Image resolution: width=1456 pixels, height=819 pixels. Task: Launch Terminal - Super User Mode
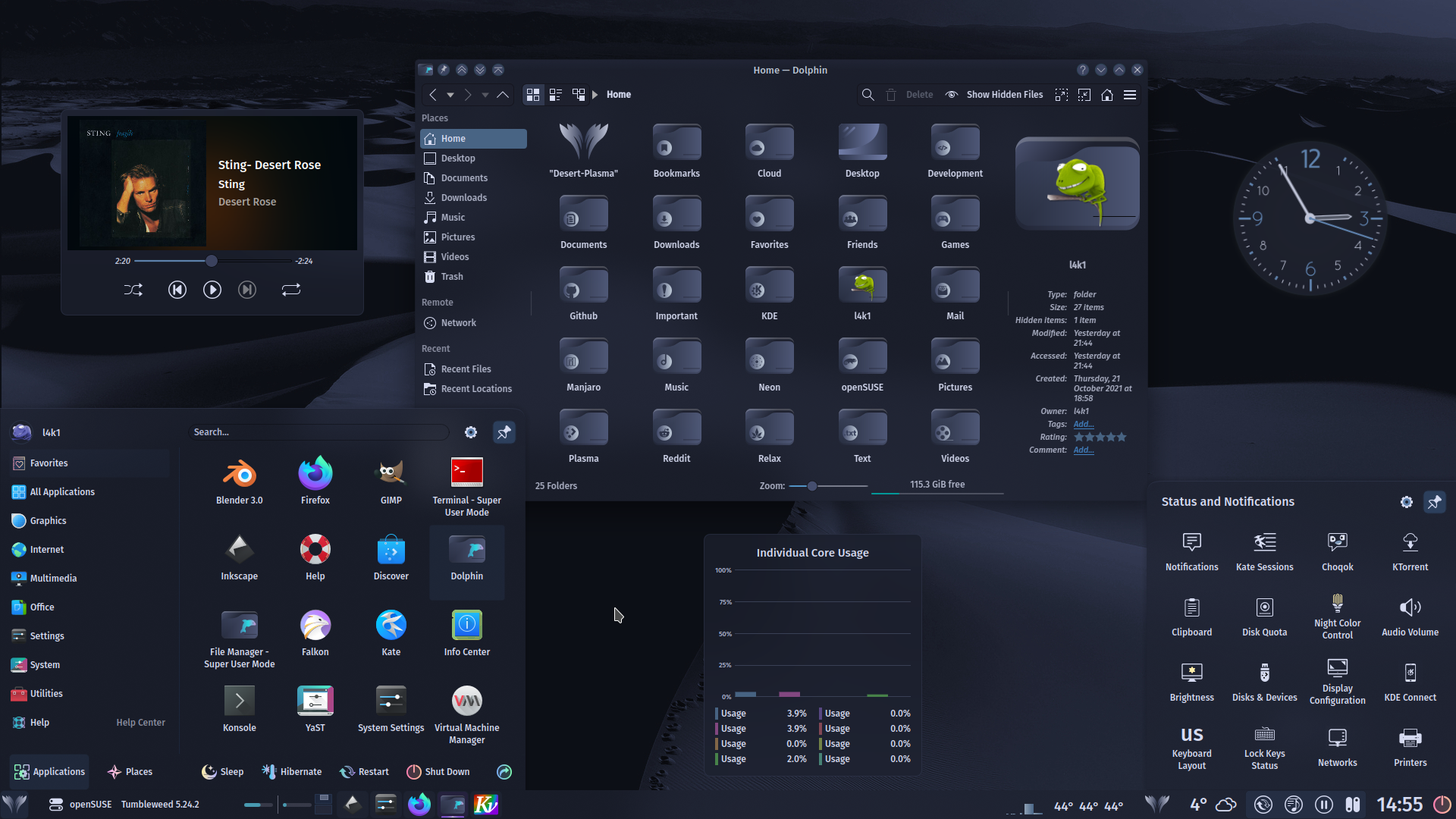pyautogui.click(x=466, y=487)
